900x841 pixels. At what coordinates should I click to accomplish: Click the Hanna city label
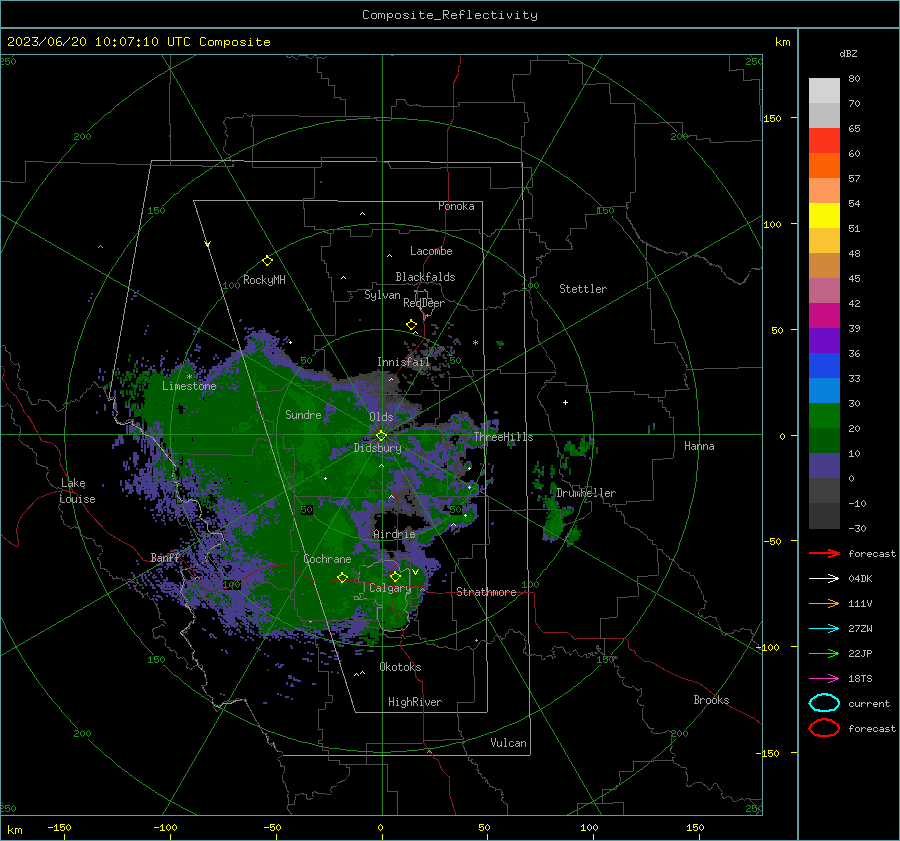click(699, 446)
